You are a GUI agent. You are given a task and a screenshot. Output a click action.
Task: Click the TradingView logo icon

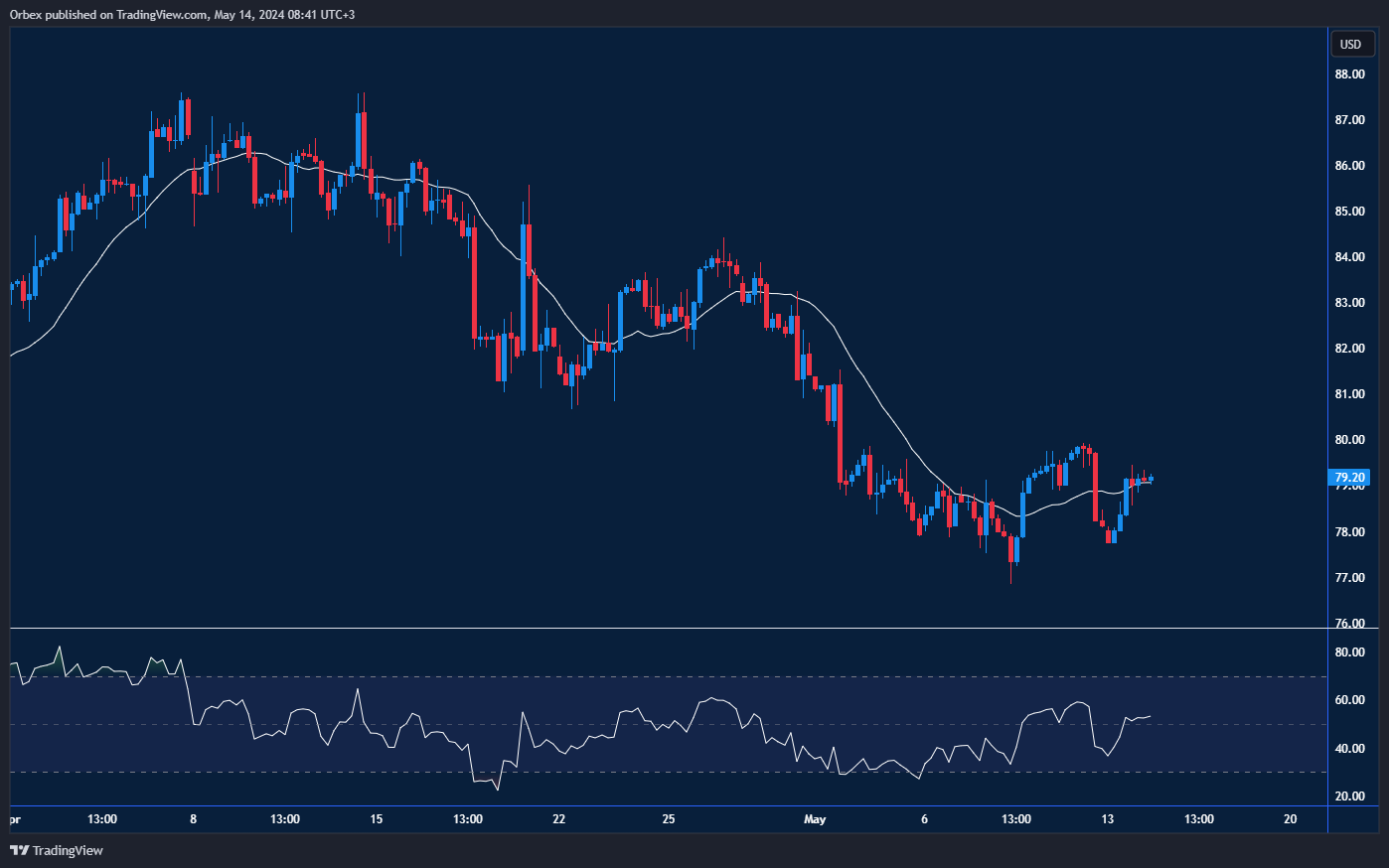tap(21, 851)
